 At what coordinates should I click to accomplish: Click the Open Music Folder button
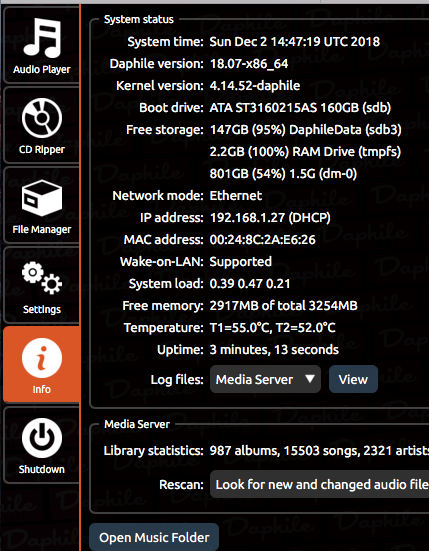[154, 537]
